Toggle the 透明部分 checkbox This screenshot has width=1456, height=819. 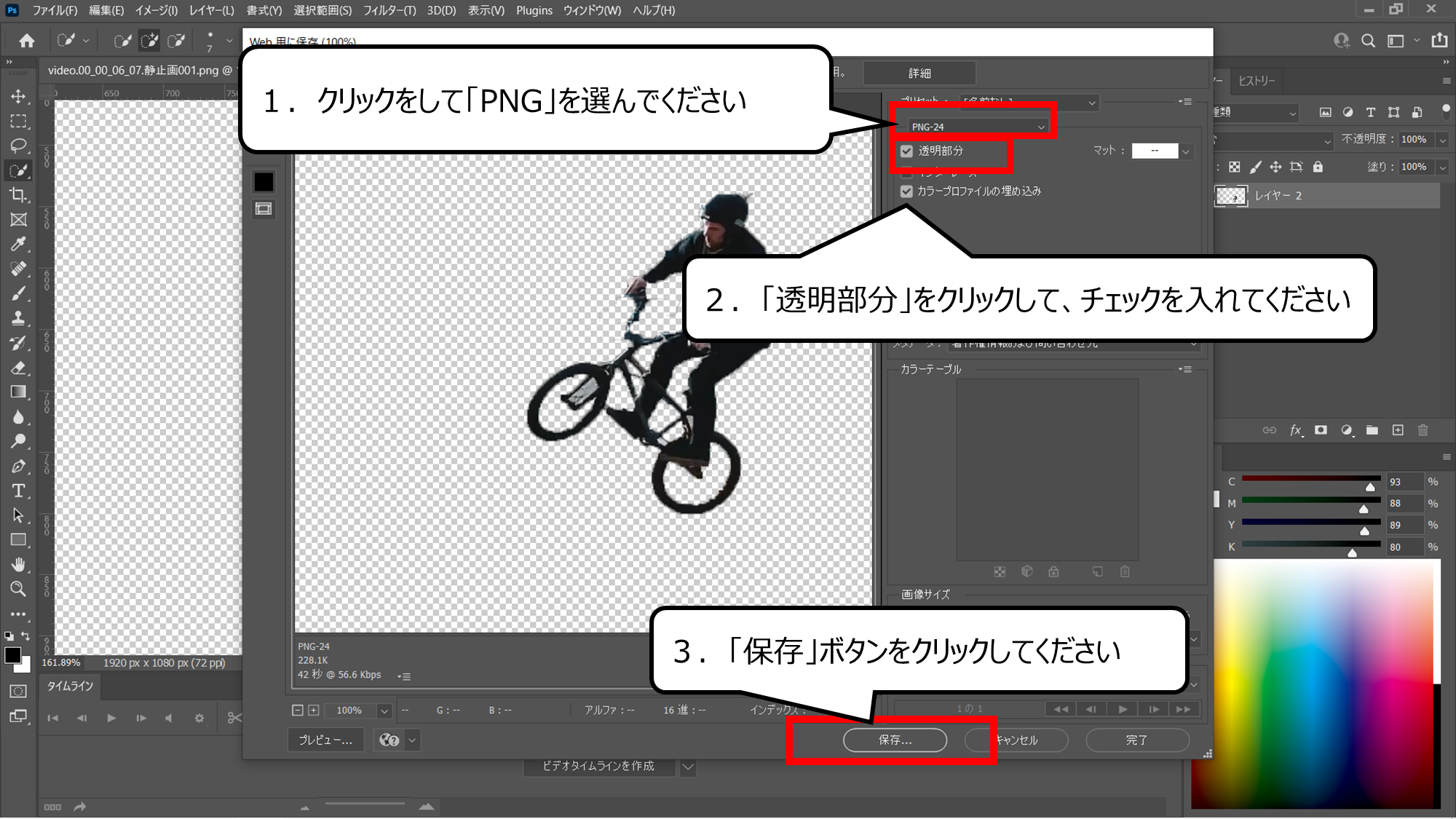coord(906,151)
